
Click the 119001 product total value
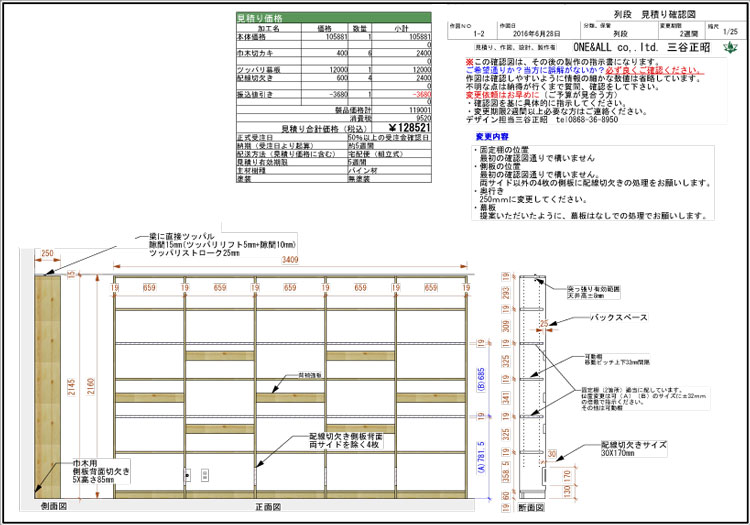tap(420, 110)
